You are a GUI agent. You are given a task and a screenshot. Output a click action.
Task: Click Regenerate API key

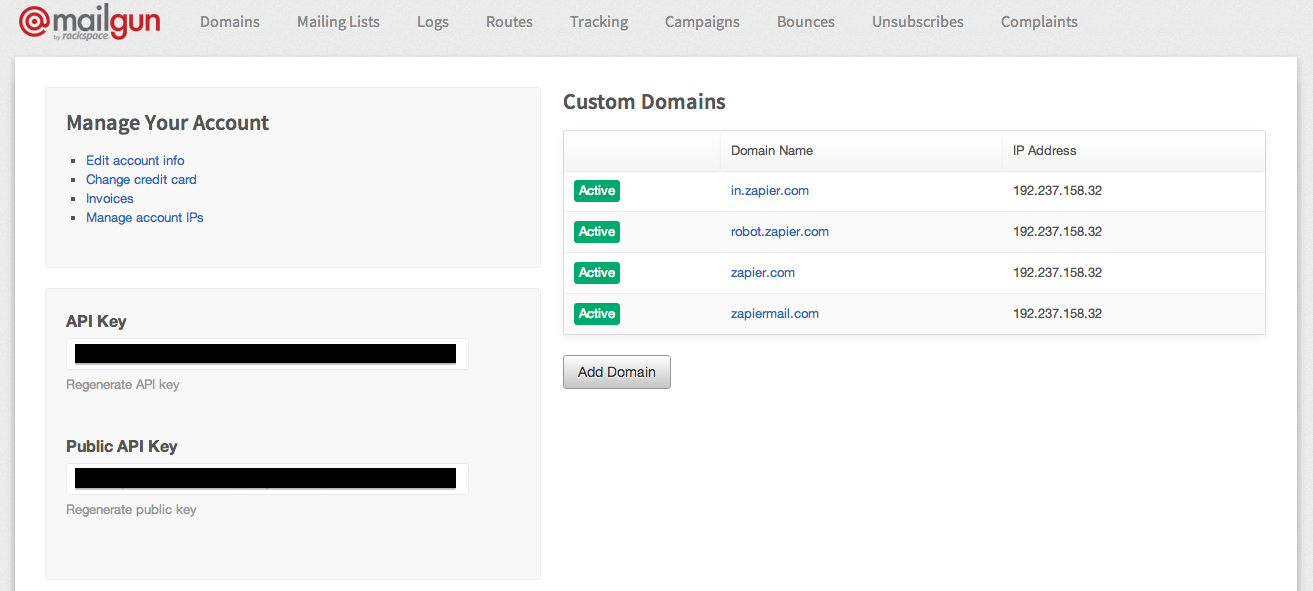click(123, 384)
